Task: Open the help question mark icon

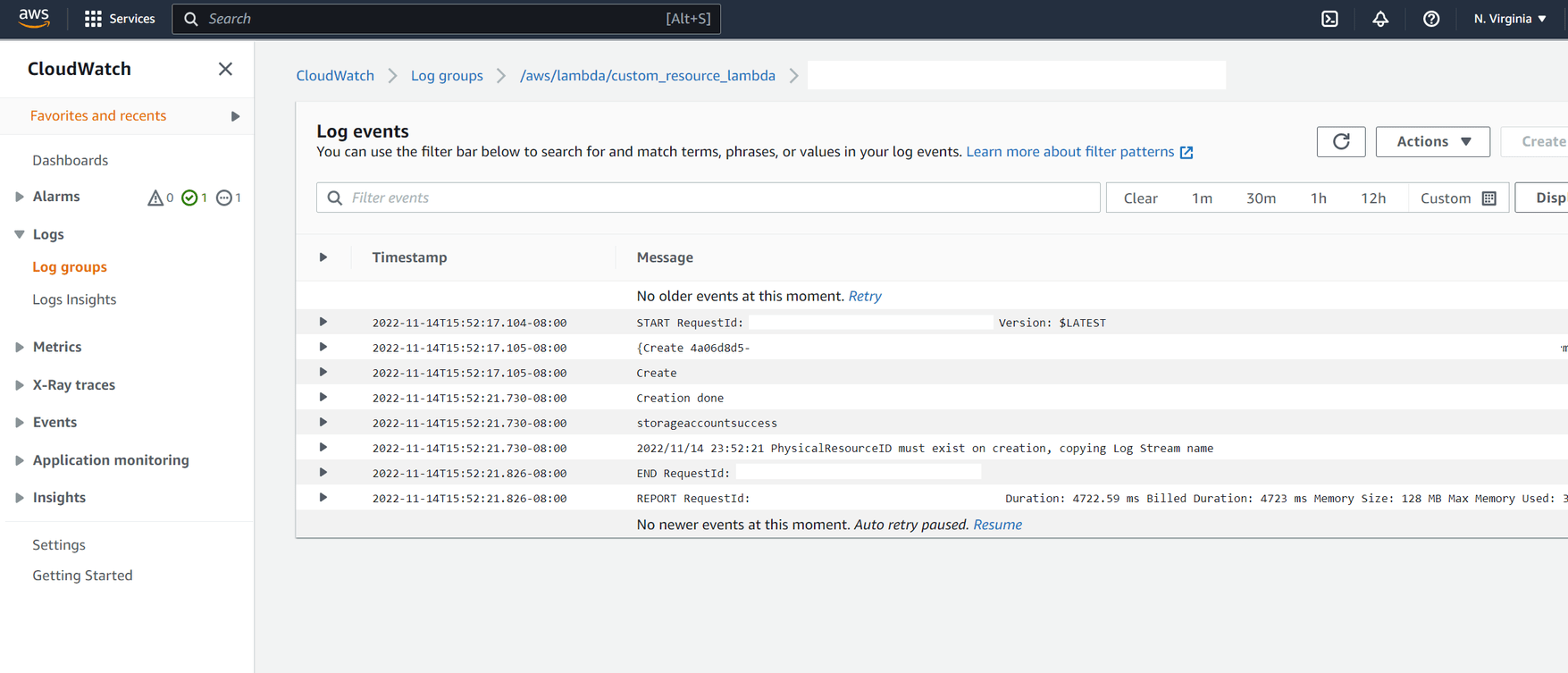Action: click(x=1431, y=19)
